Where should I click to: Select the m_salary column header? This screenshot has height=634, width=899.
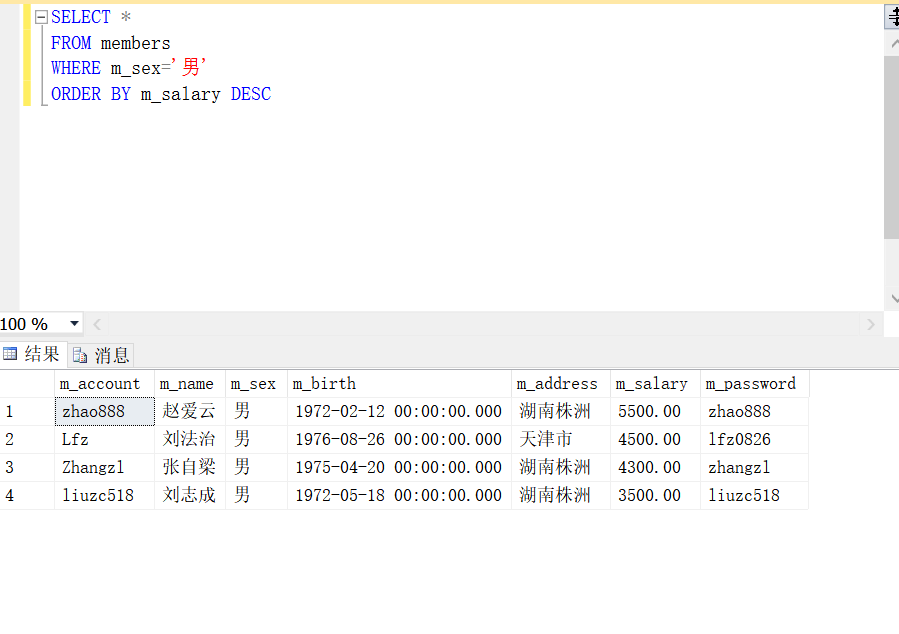pos(655,383)
